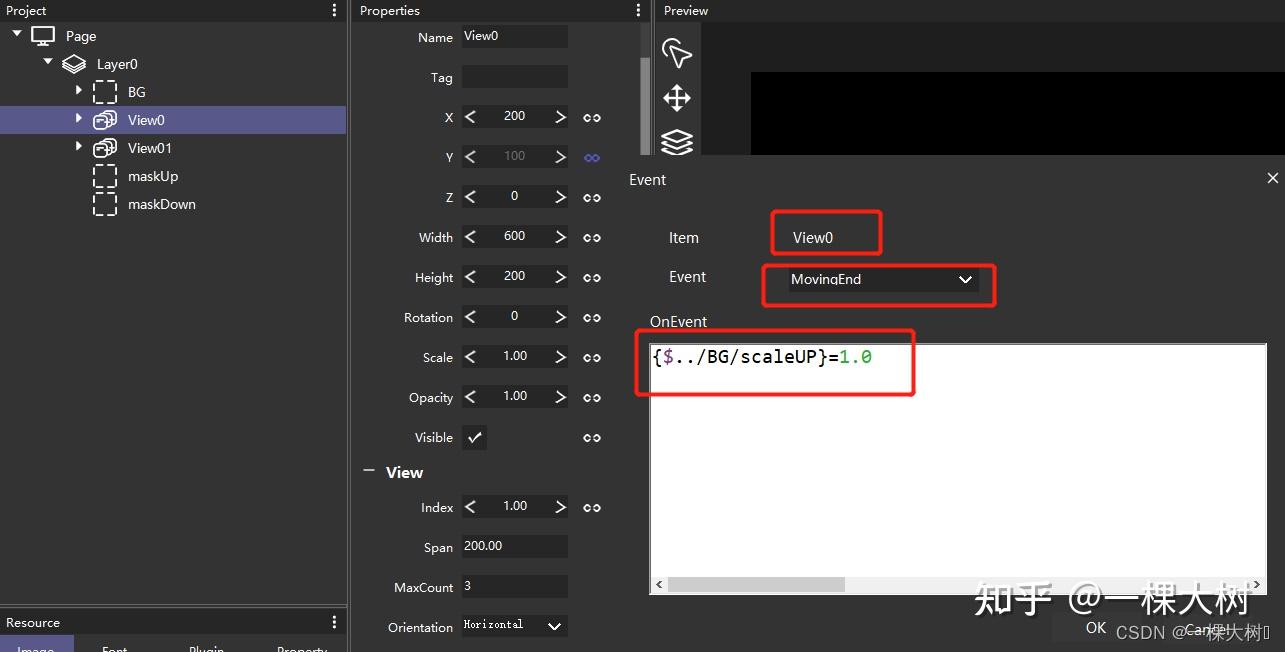The width and height of the screenshot is (1285, 652).
Task: Toggle the active binding icon beside Y
Action: coord(591,157)
